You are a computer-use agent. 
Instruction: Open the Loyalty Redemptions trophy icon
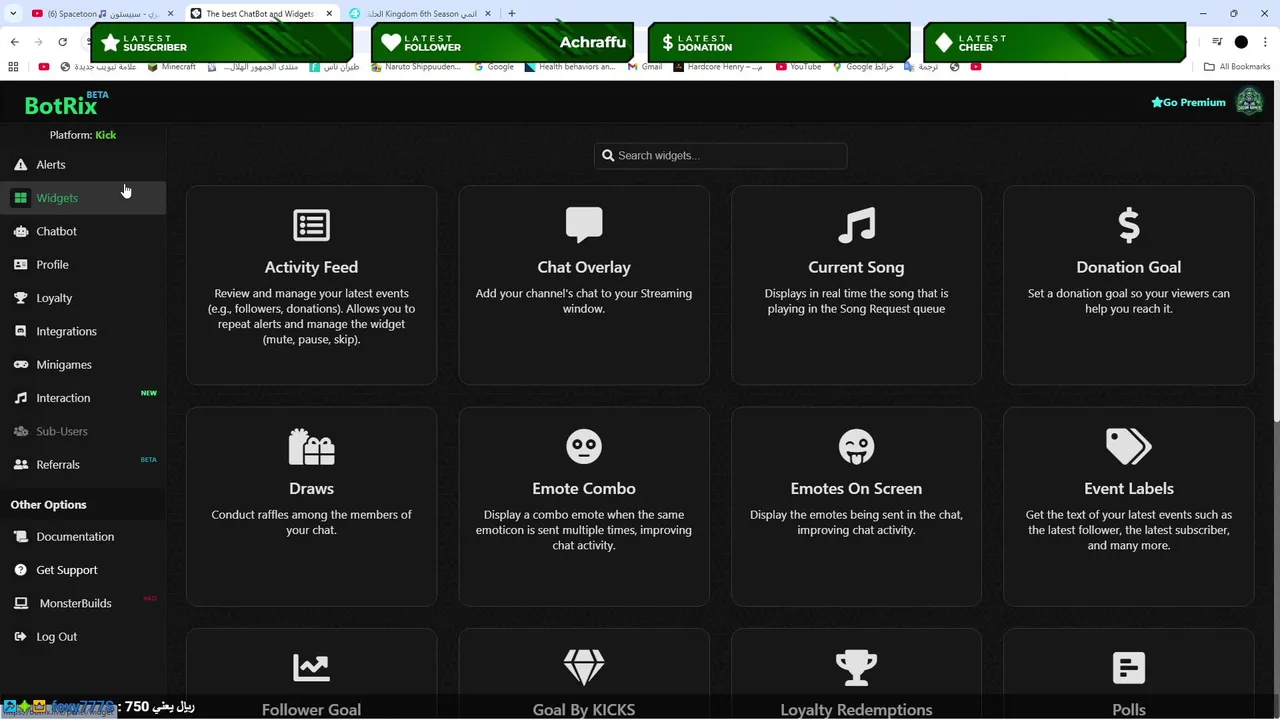(x=856, y=667)
